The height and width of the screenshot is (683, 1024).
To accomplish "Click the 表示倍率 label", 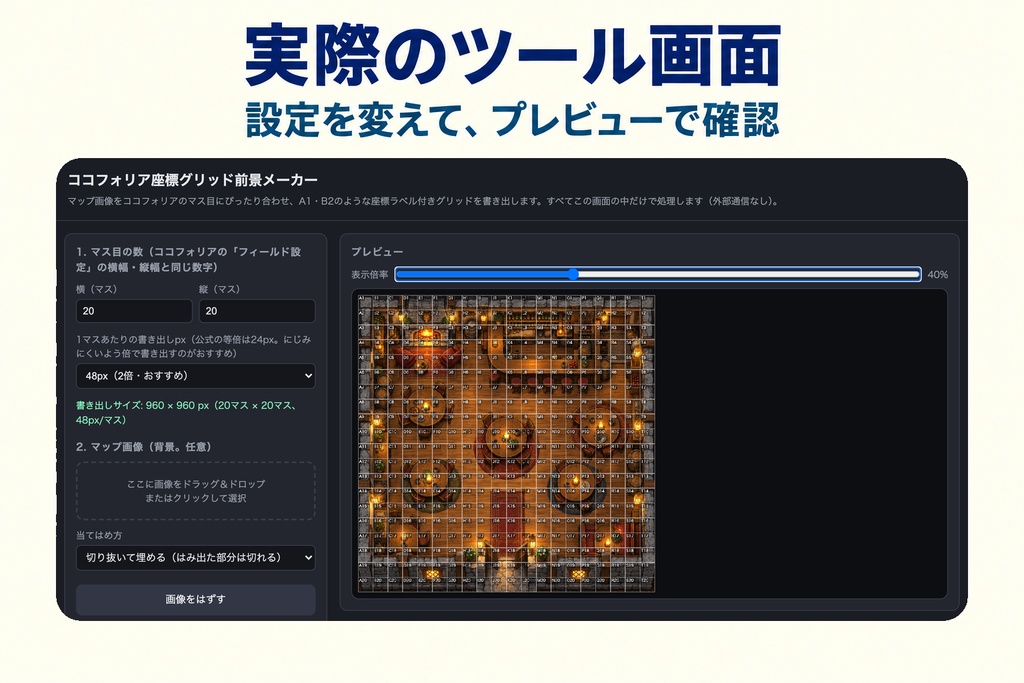I will (370, 275).
